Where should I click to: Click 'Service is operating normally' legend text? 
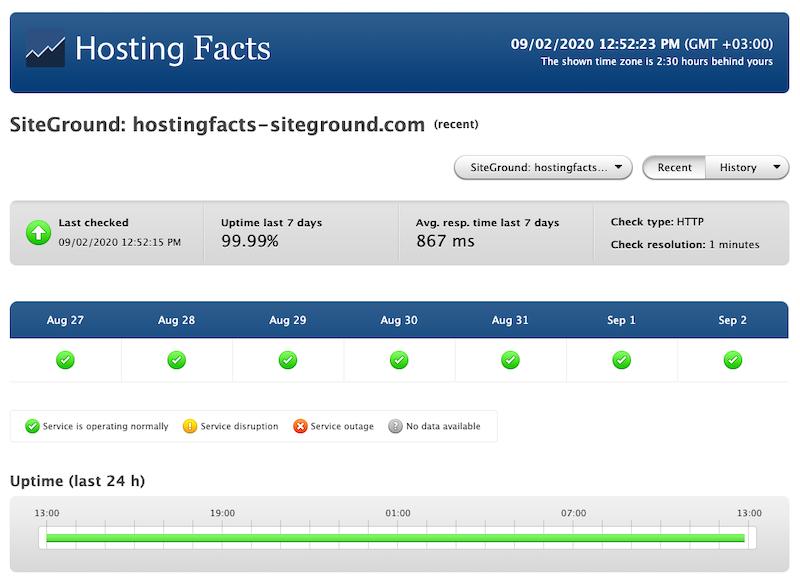click(x=106, y=426)
